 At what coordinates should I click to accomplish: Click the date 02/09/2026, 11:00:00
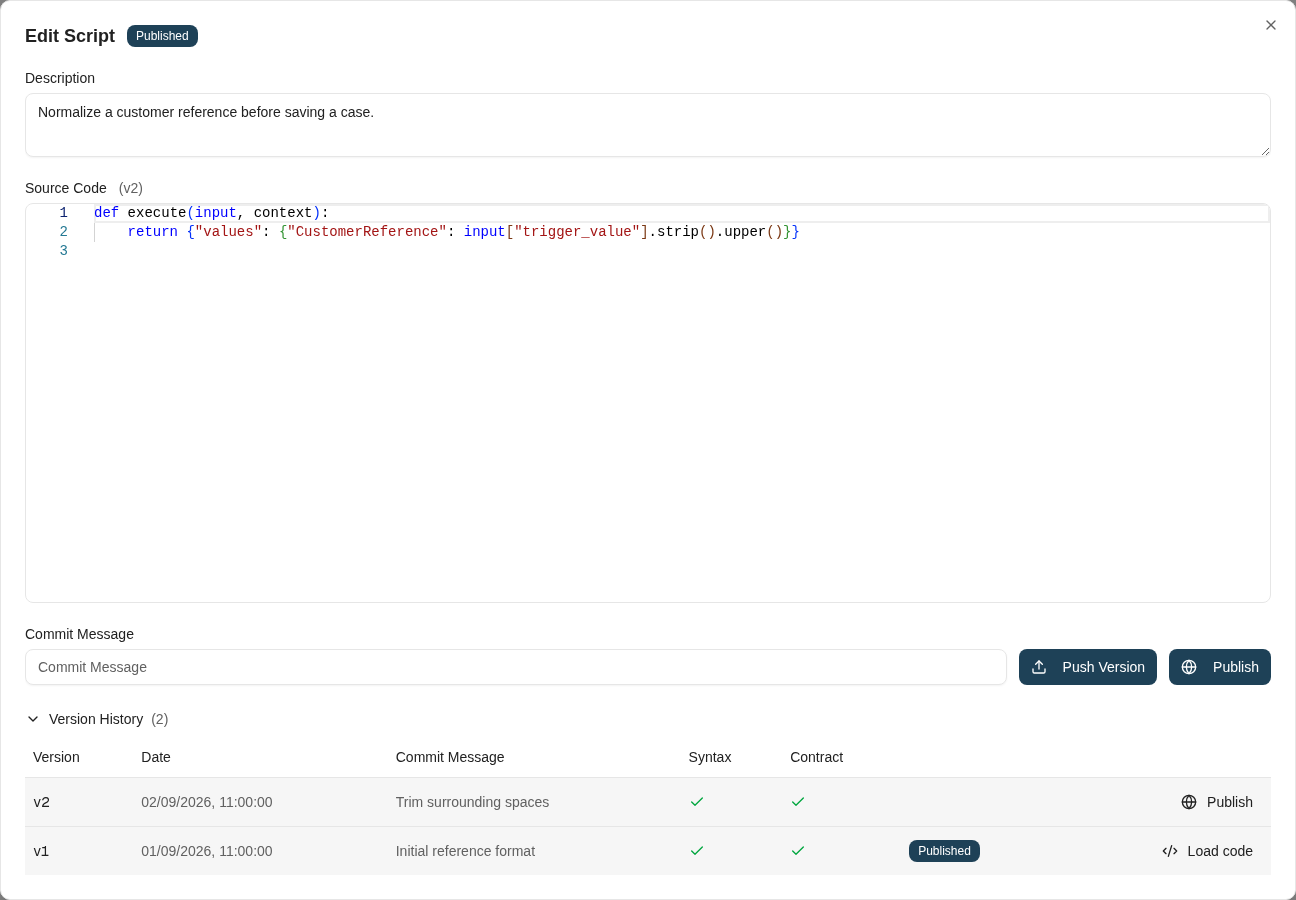point(207,802)
